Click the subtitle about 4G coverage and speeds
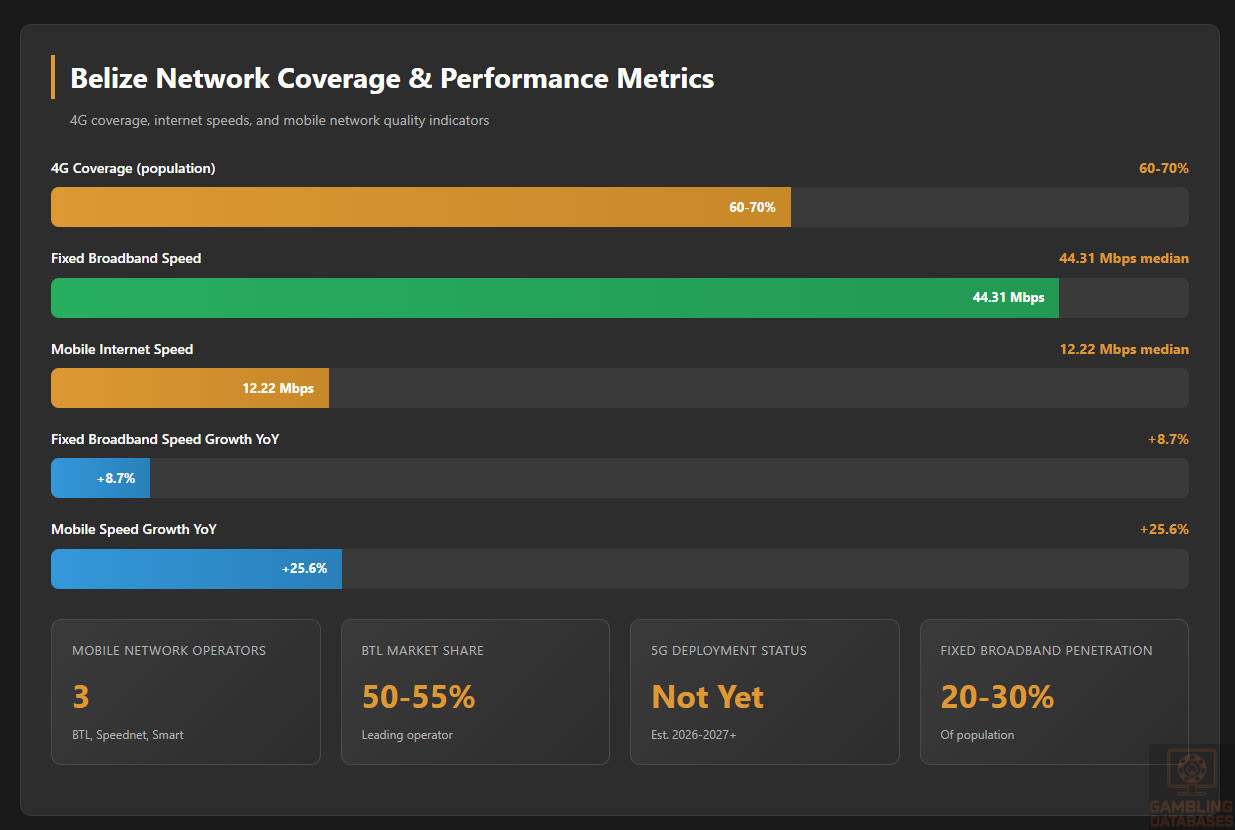 pos(279,120)
